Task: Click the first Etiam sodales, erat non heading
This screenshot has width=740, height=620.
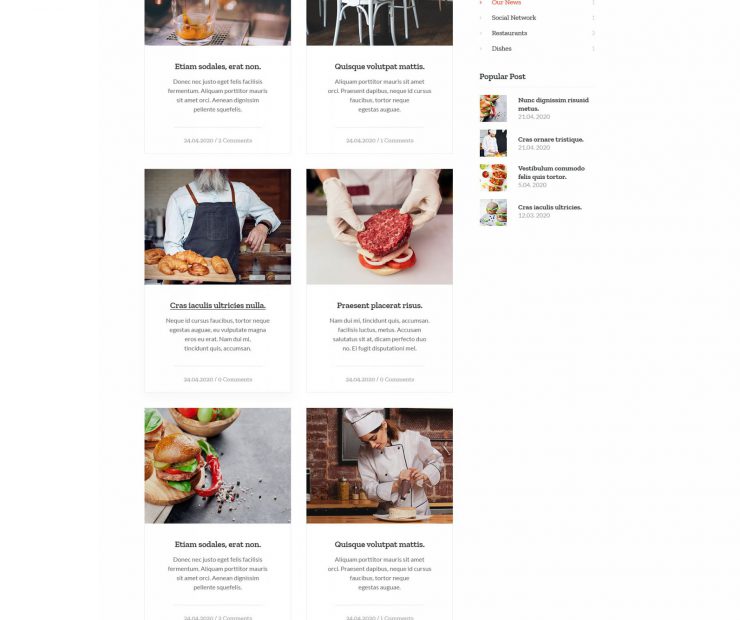Action: click(218, 67)
